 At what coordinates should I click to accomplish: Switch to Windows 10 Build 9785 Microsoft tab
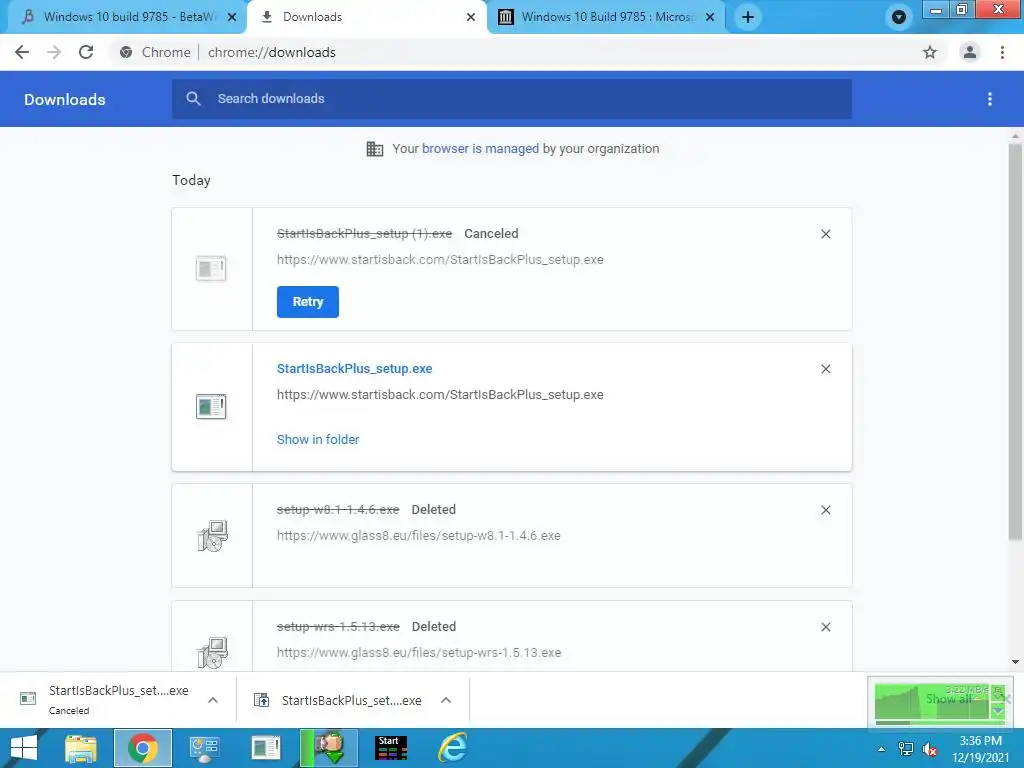[x=607, y=17]
